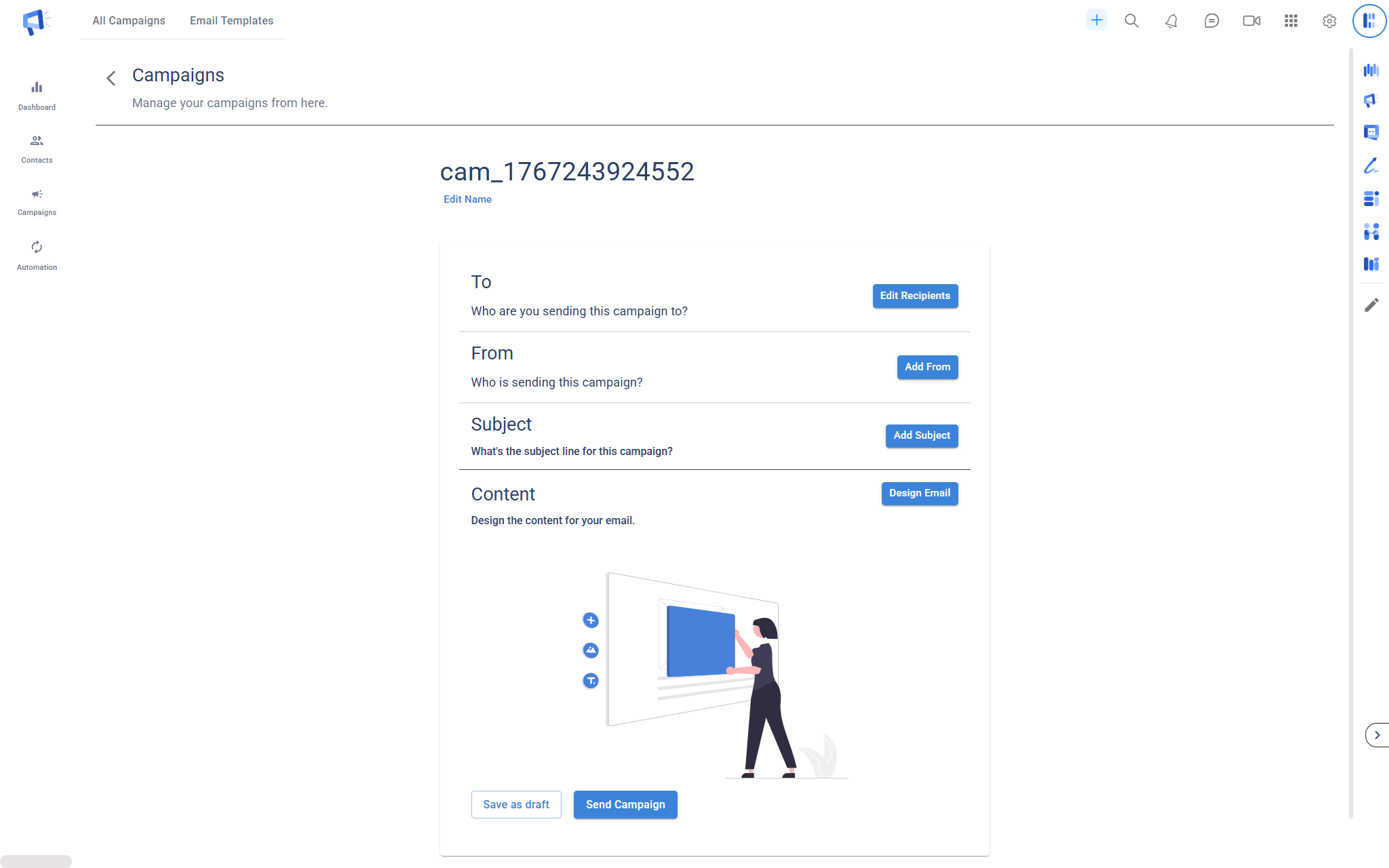1389x868 pixels.
Task: Go back using the Campaigns back arrow
Action: 111,78
